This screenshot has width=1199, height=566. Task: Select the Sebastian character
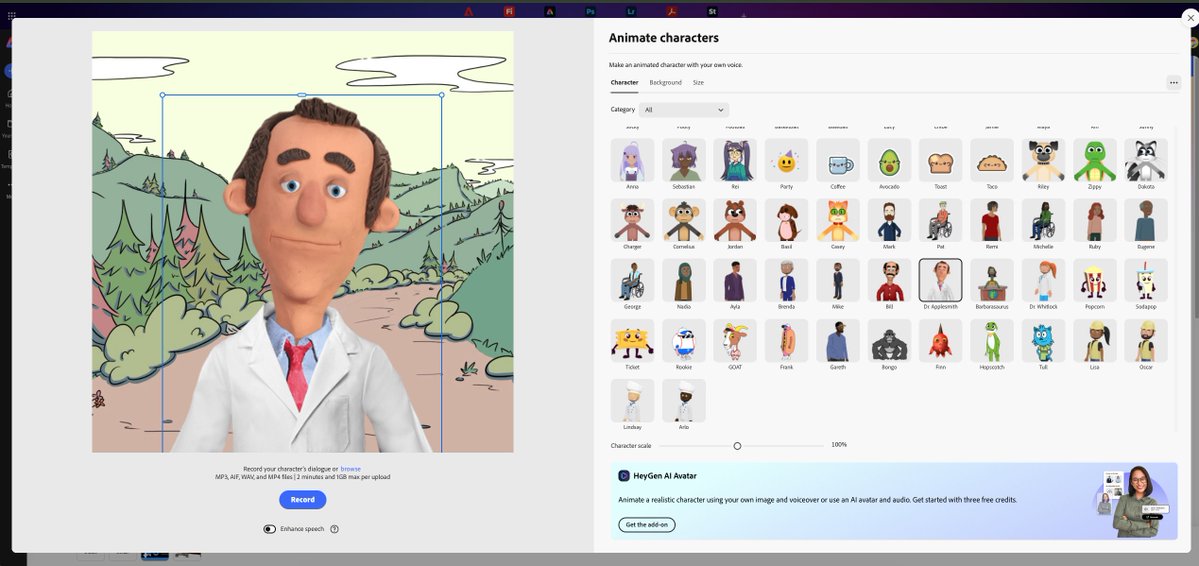[684, 160]
